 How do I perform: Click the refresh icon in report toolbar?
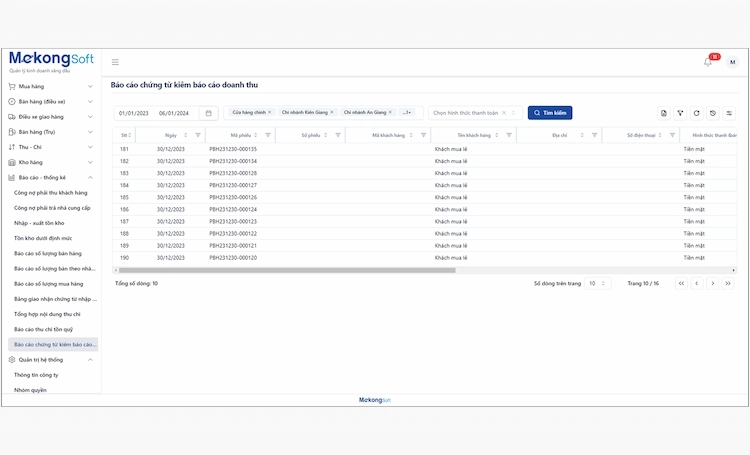click(x=696, y=113)
